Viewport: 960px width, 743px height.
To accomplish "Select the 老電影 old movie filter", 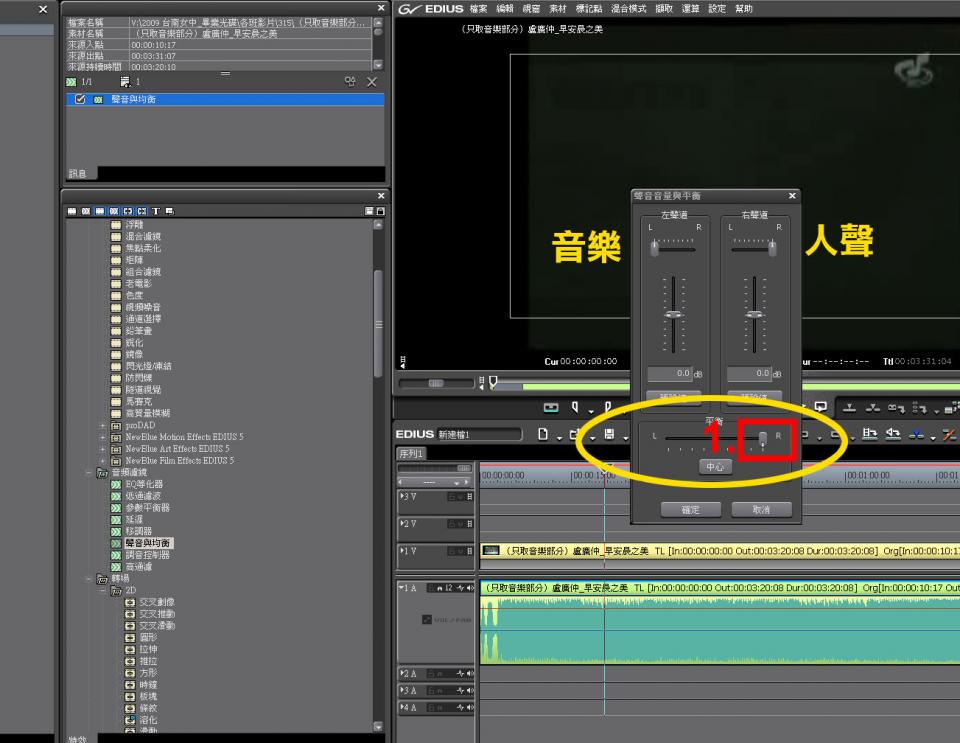I will [132, 283].
